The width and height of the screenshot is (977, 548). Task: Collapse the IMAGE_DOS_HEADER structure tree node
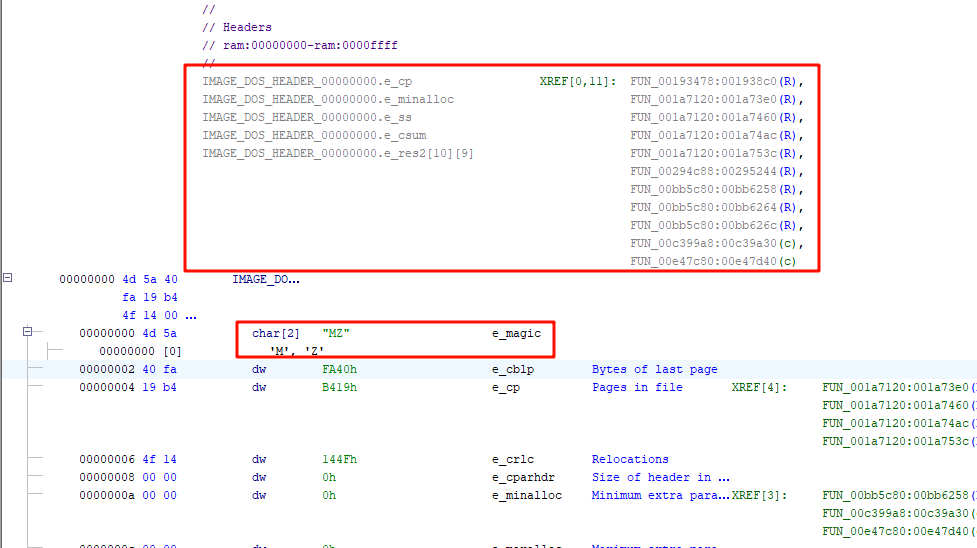click(x=8, y=279)
